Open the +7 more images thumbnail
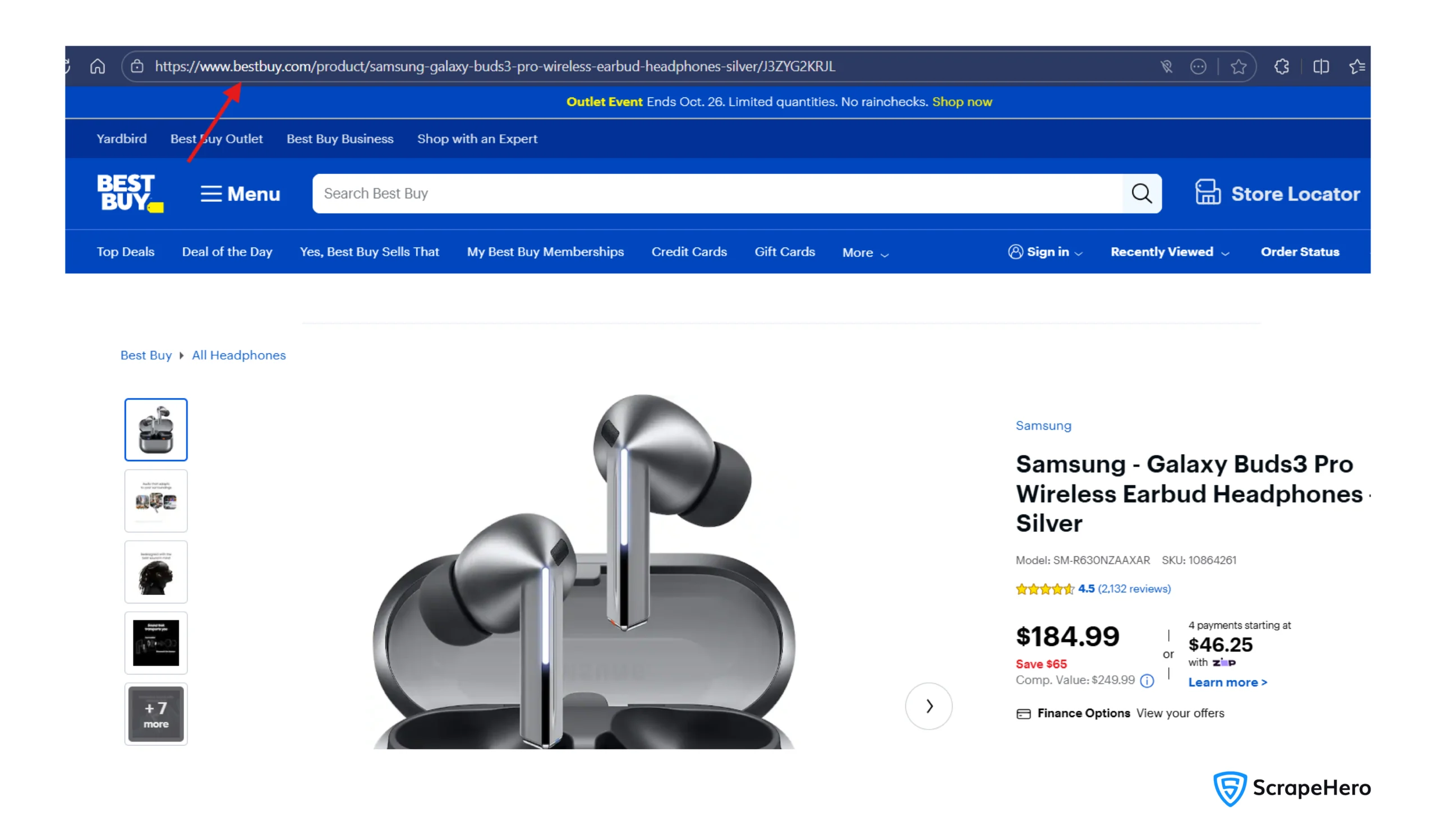1436x840 pixels. pos(156,714)
